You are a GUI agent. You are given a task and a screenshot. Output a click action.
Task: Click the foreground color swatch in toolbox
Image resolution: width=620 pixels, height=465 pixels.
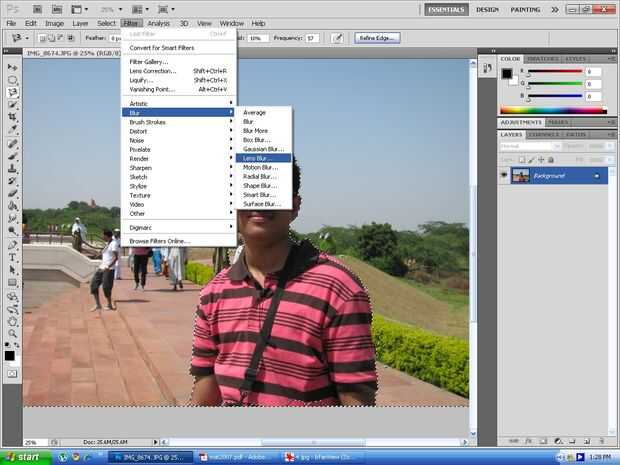tap(9, 355)
